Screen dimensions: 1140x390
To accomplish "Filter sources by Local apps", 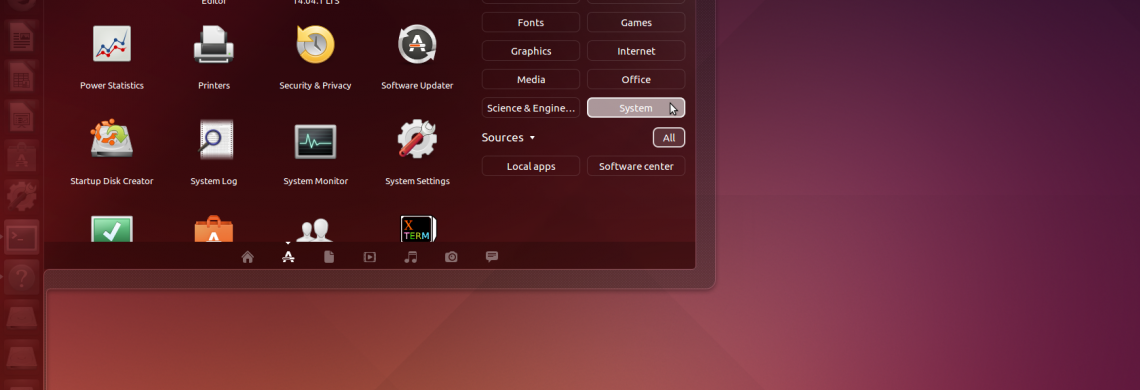I will [531, 166].
